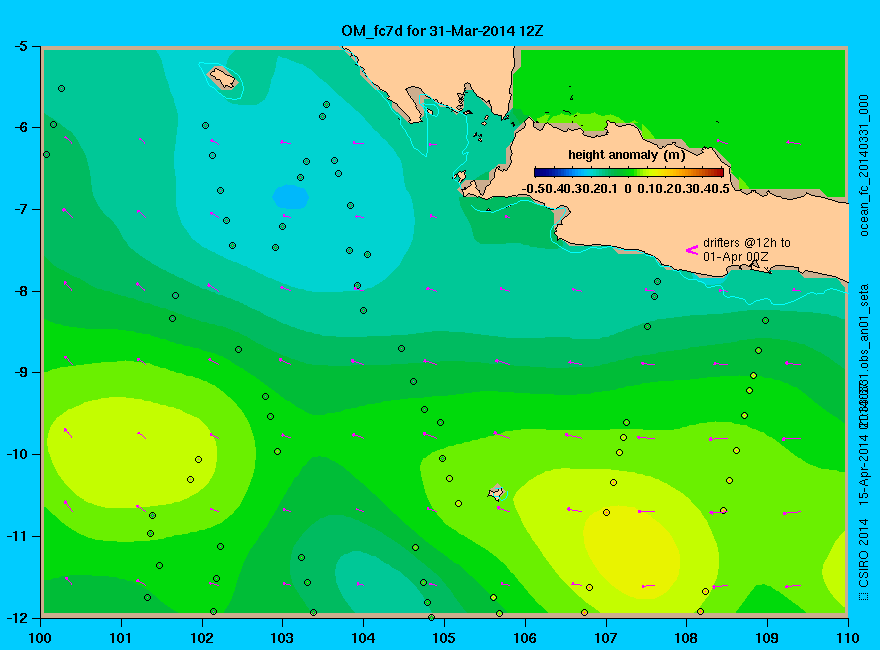Click the y-axis tick label "-12"
Screen dimensions: 880x650
pyautogui.click(x=17, y=617)
